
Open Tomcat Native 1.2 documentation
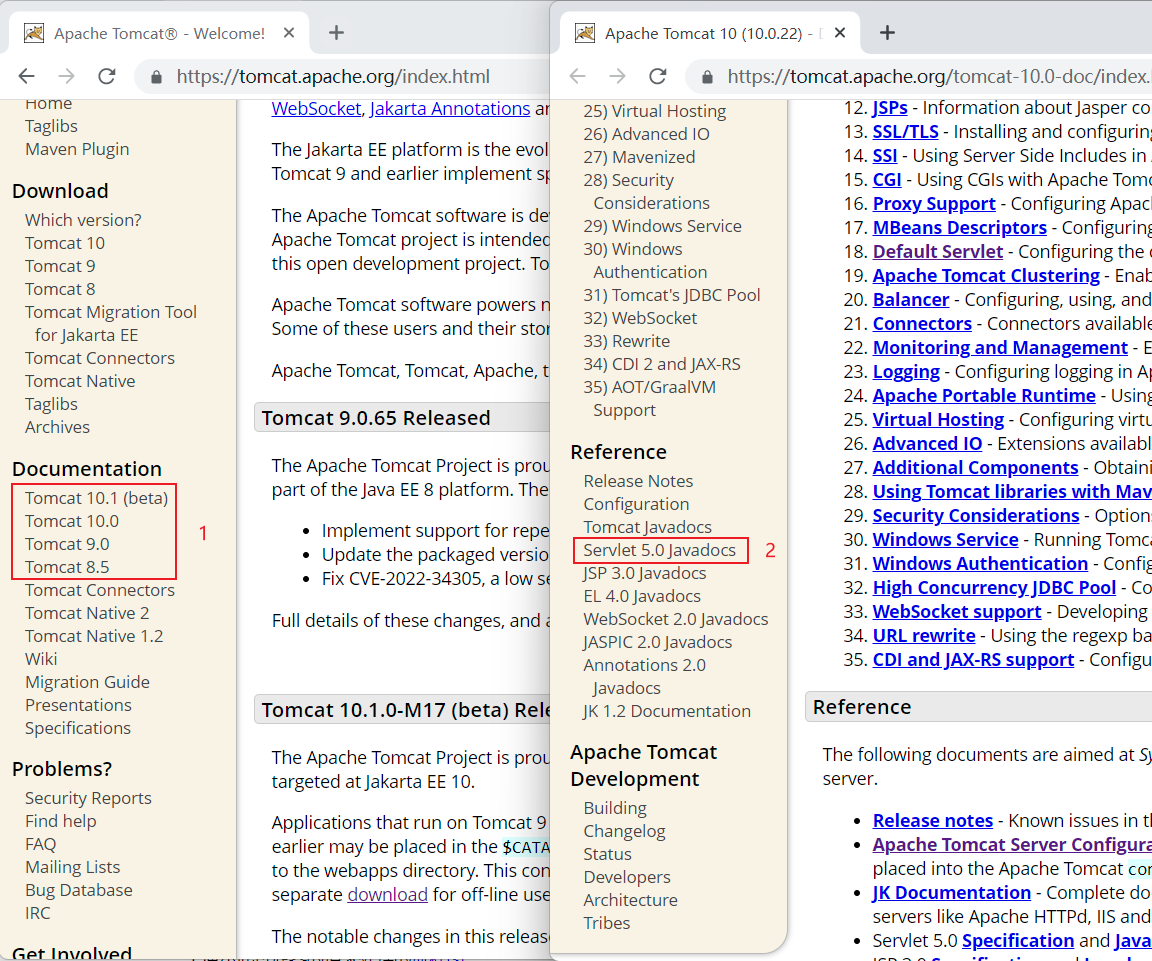(x=94, y=636)
